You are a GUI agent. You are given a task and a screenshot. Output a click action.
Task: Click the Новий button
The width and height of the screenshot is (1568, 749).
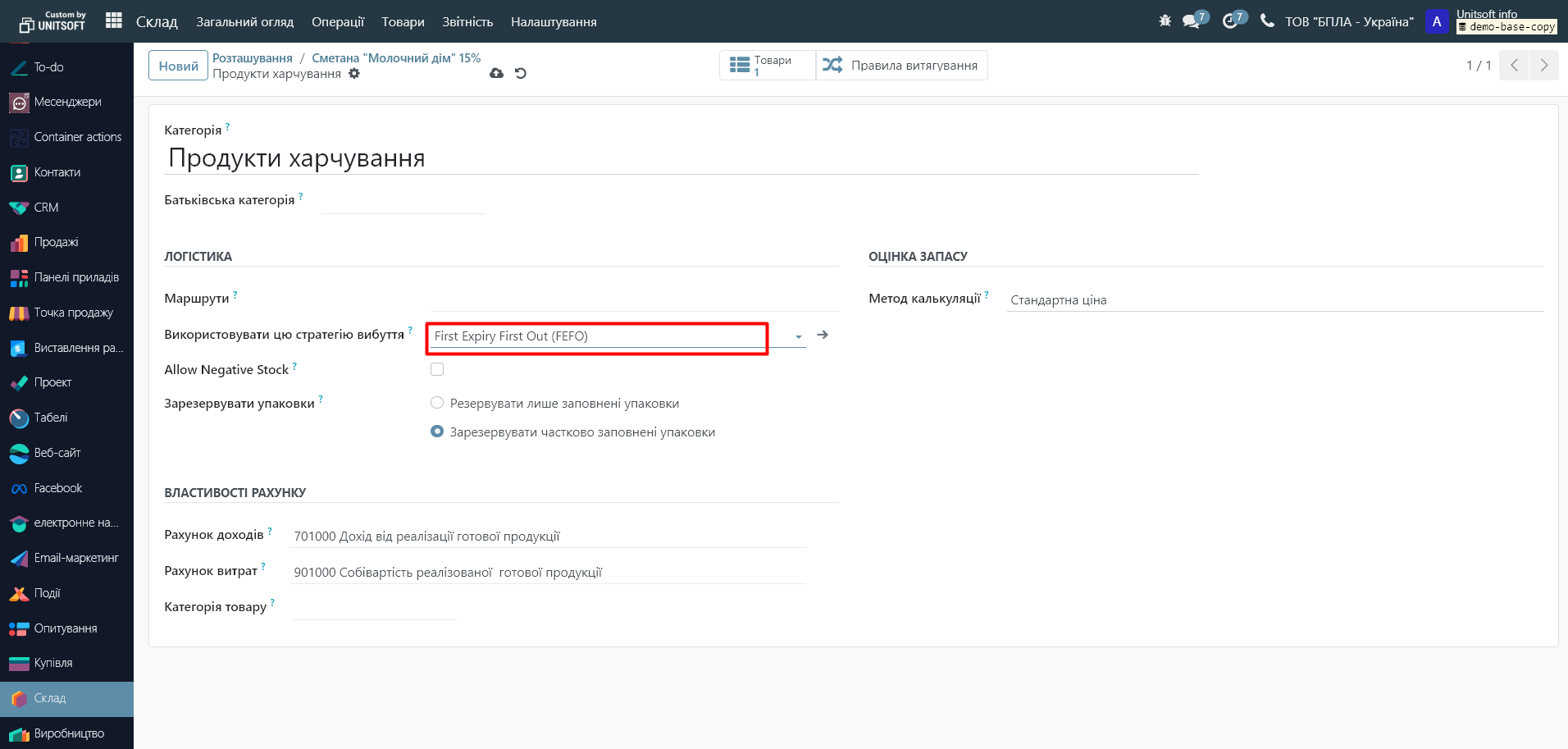click(178, 66)
